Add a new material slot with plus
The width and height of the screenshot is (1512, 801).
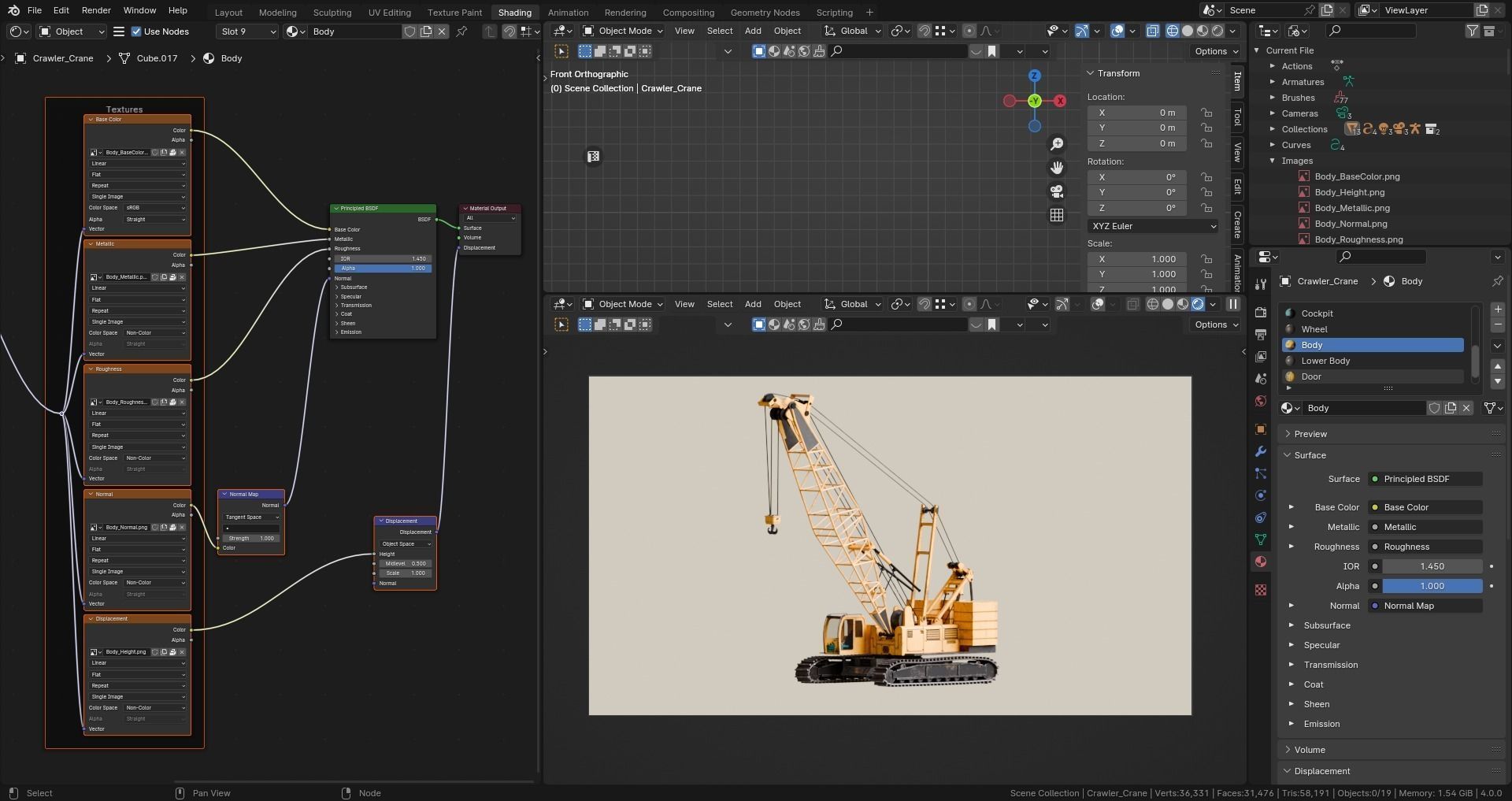point(1498,310)
